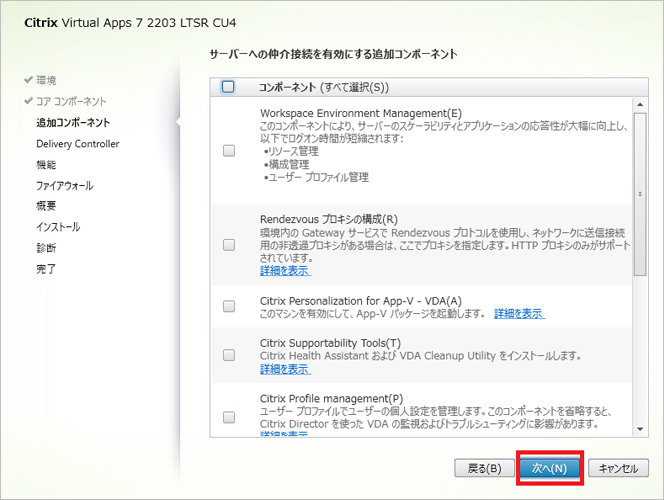Viewport: 664px width, 500px height.
Task: Click the キャンセル cancel button
Action: click(x=618, y=468)
